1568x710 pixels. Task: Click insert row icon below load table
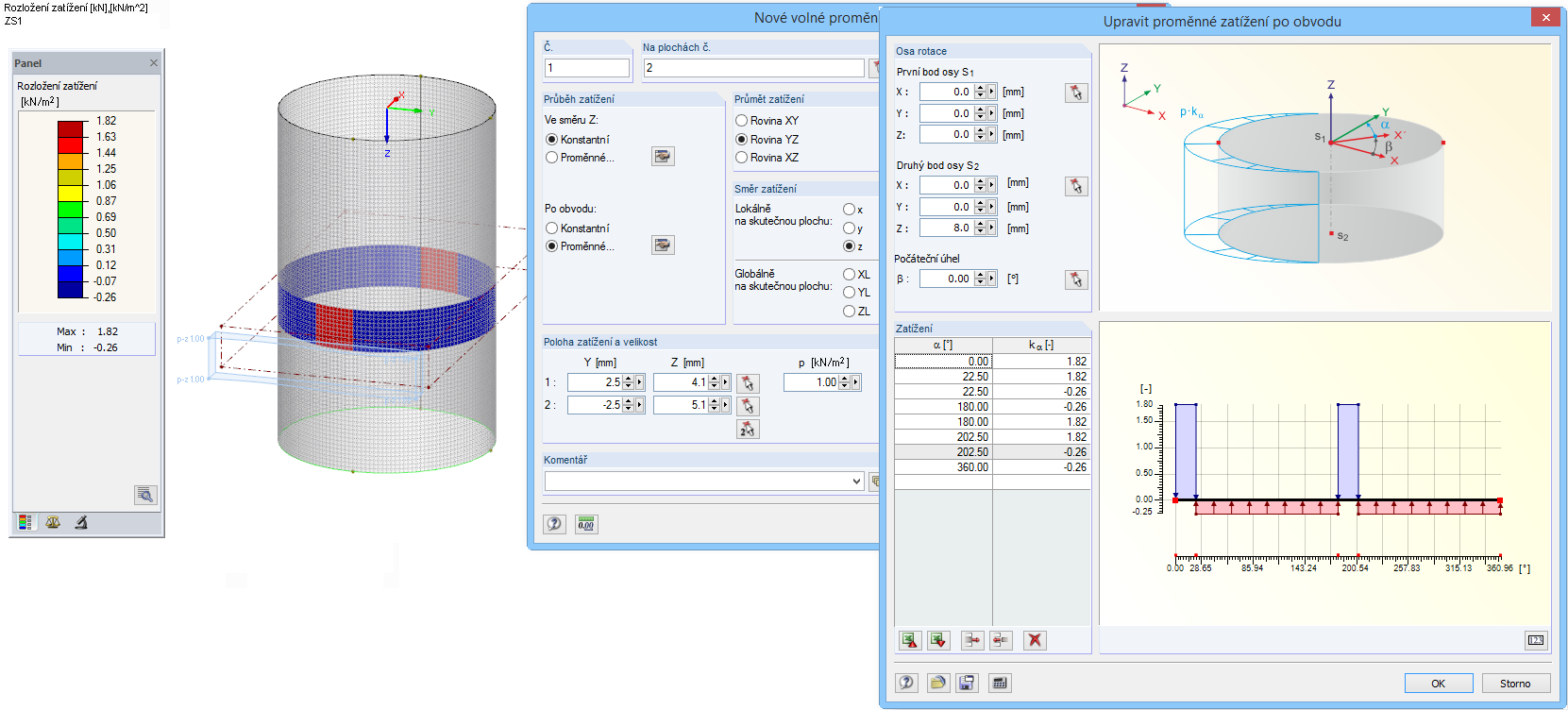click(972, 640)
